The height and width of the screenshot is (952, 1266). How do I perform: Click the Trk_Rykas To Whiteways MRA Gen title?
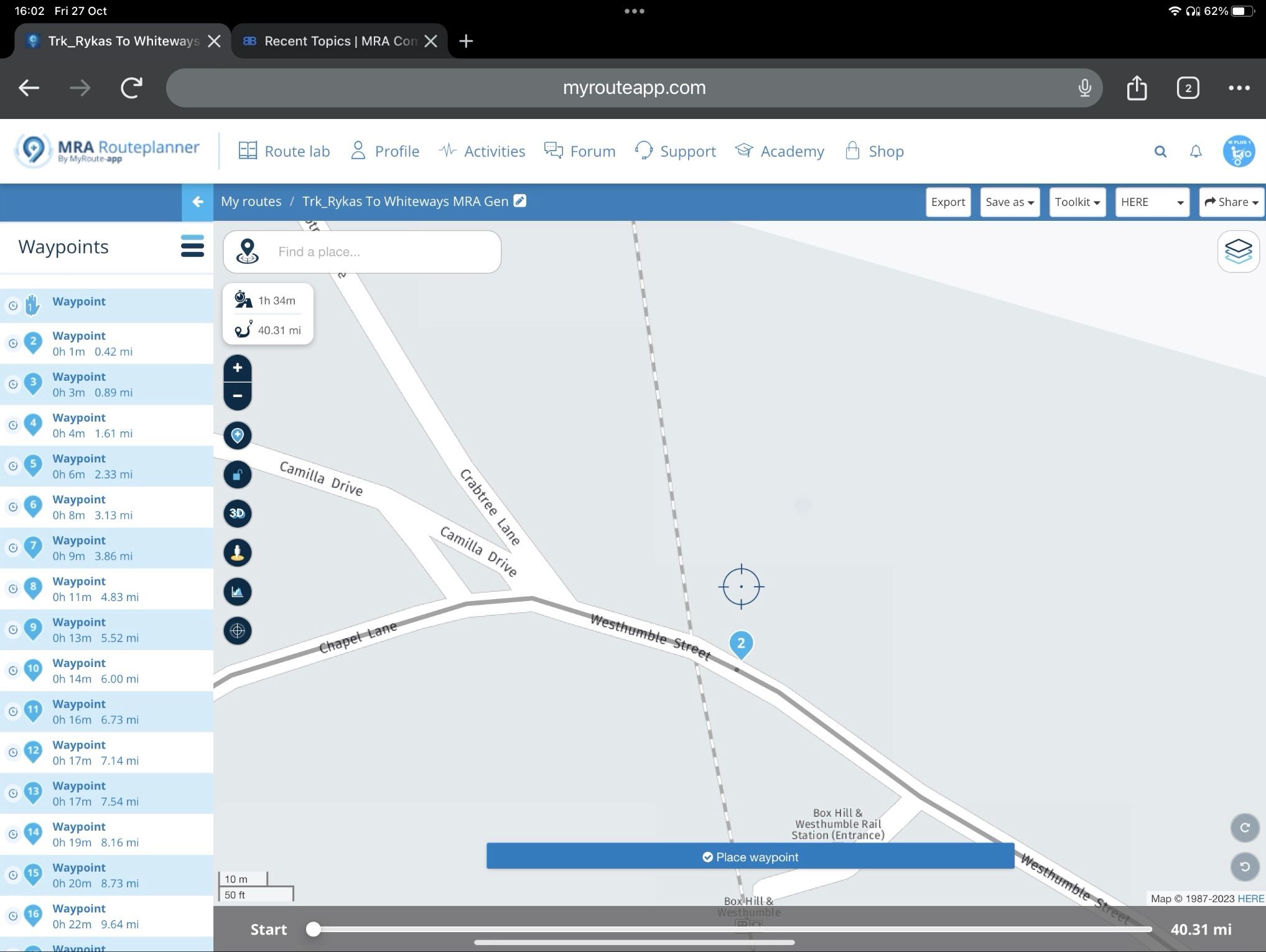(x=405, y=202)
